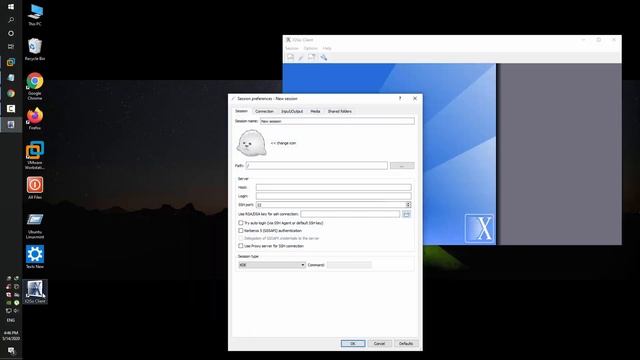Click the change icon link text
This screenshot has height=360, width=640.
coord(283,143)
